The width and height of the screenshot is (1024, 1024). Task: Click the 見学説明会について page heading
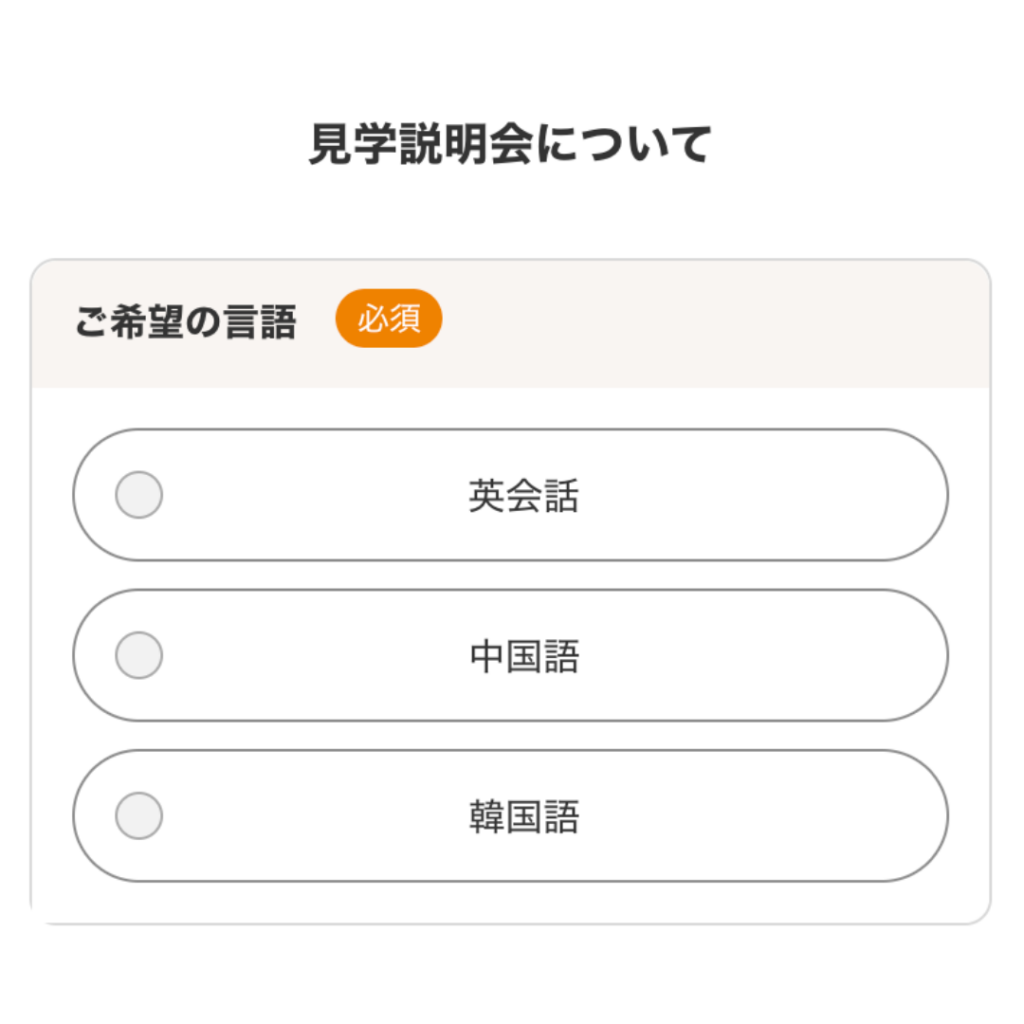[x=510, y=145]
